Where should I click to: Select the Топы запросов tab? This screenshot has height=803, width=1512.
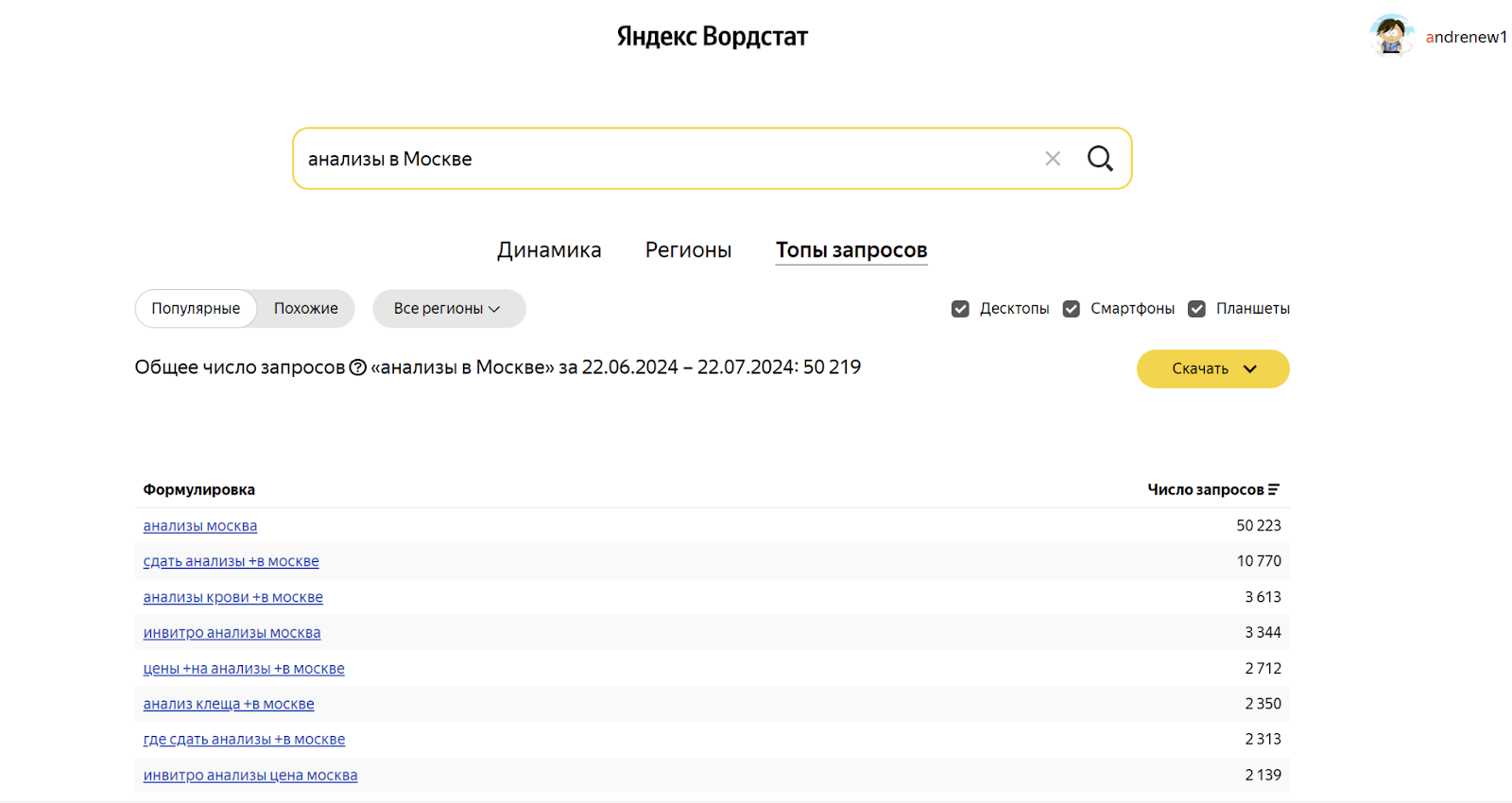[851, 250]
